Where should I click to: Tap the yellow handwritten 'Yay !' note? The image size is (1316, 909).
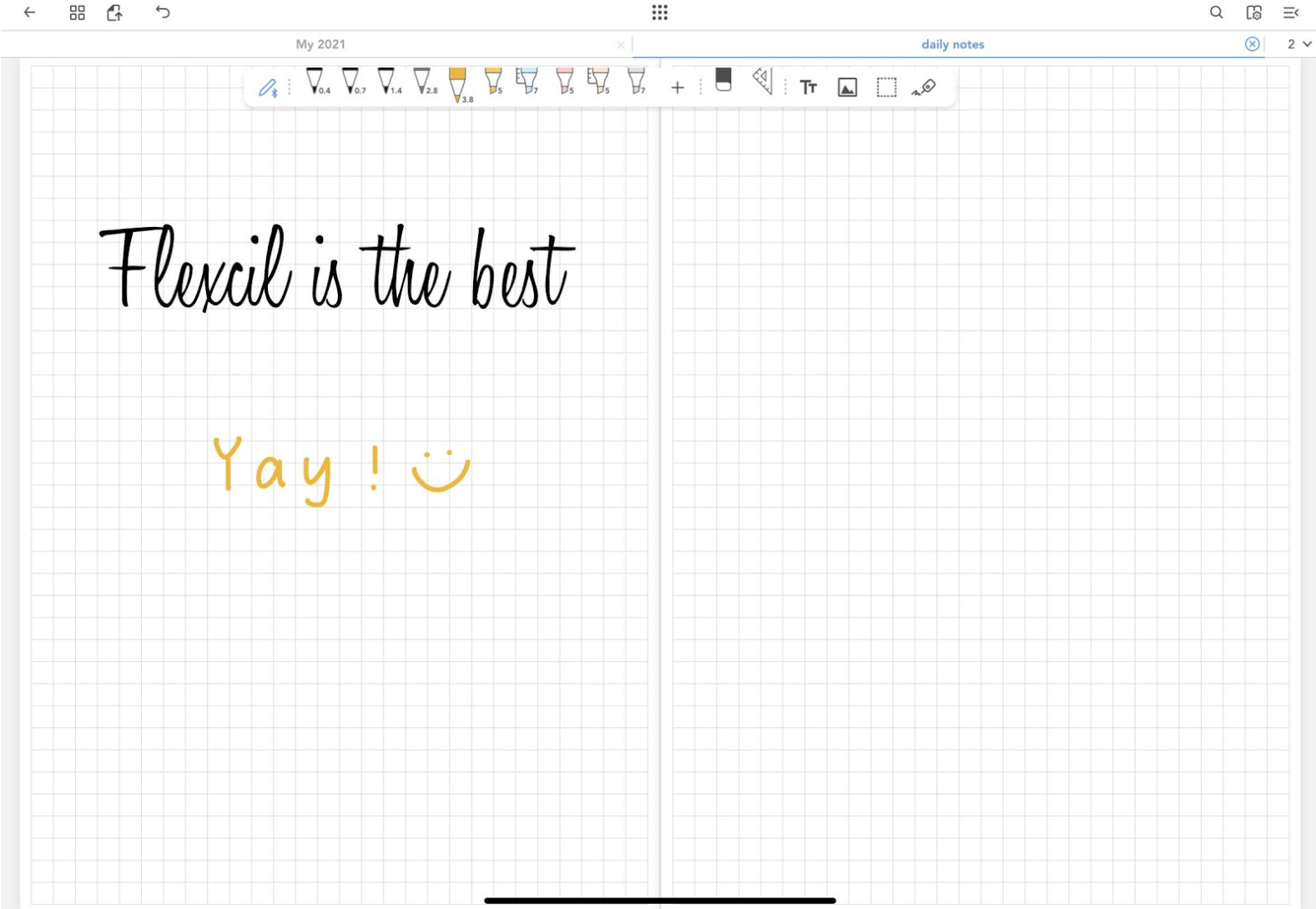pos(298,470)
